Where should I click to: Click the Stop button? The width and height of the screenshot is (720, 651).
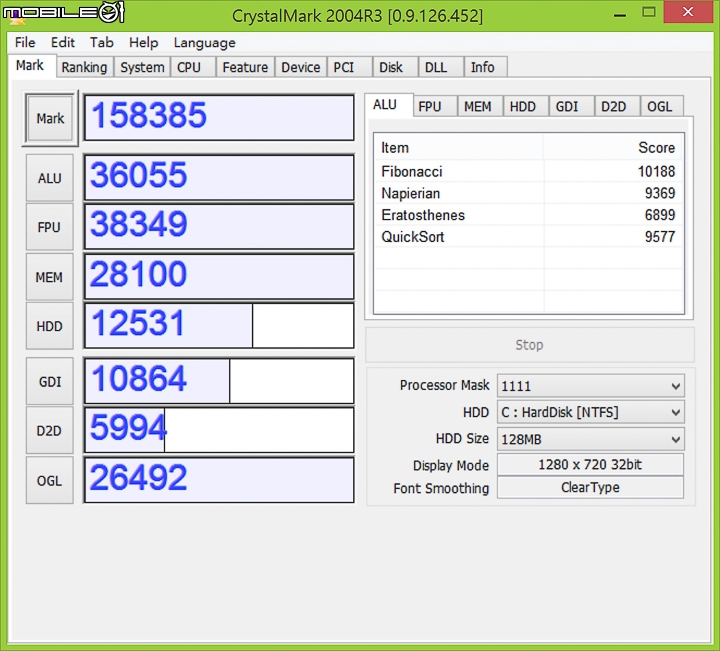coord(529,345)
